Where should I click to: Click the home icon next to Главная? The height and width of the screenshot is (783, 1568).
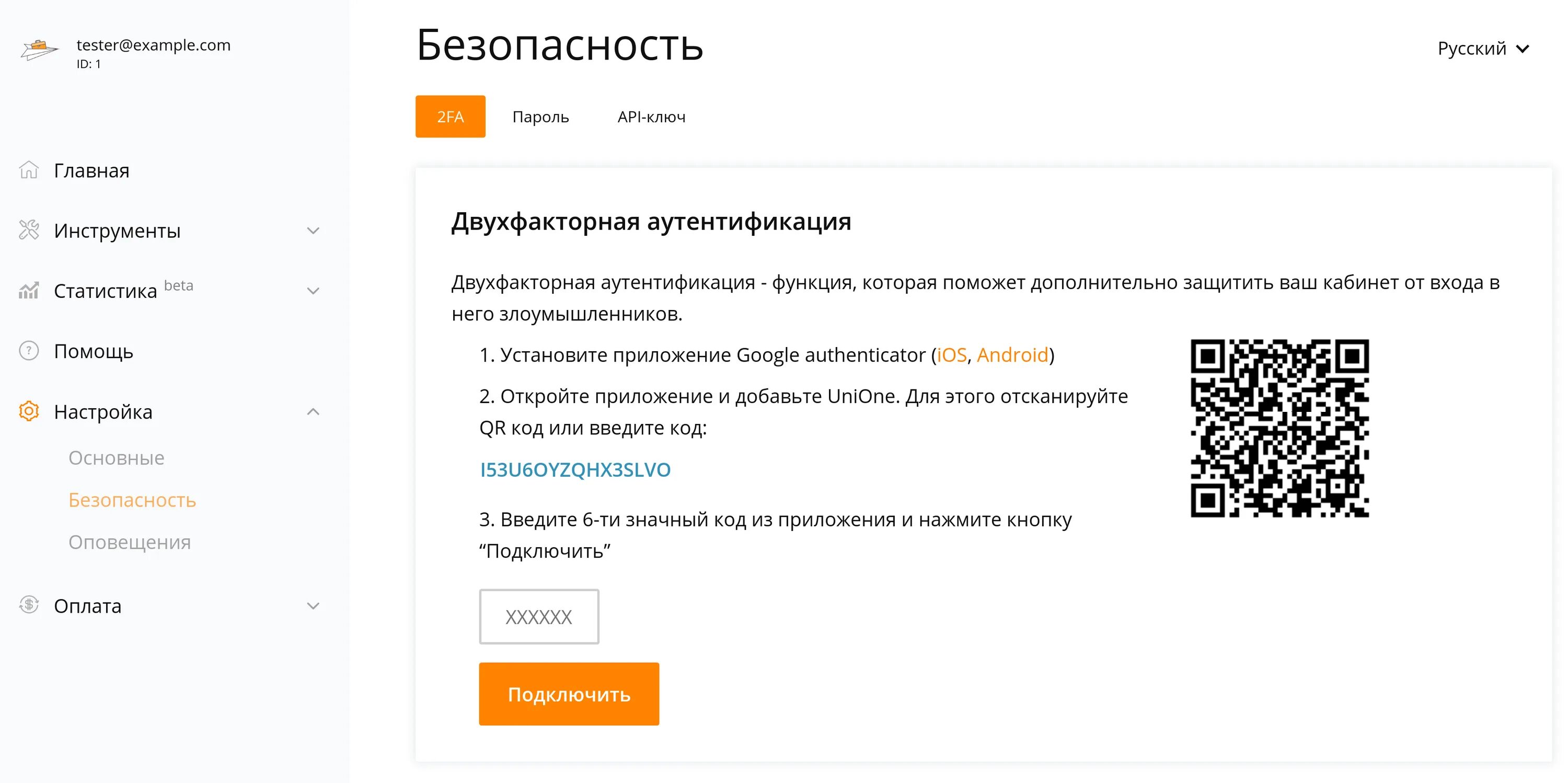pos(29,170)
